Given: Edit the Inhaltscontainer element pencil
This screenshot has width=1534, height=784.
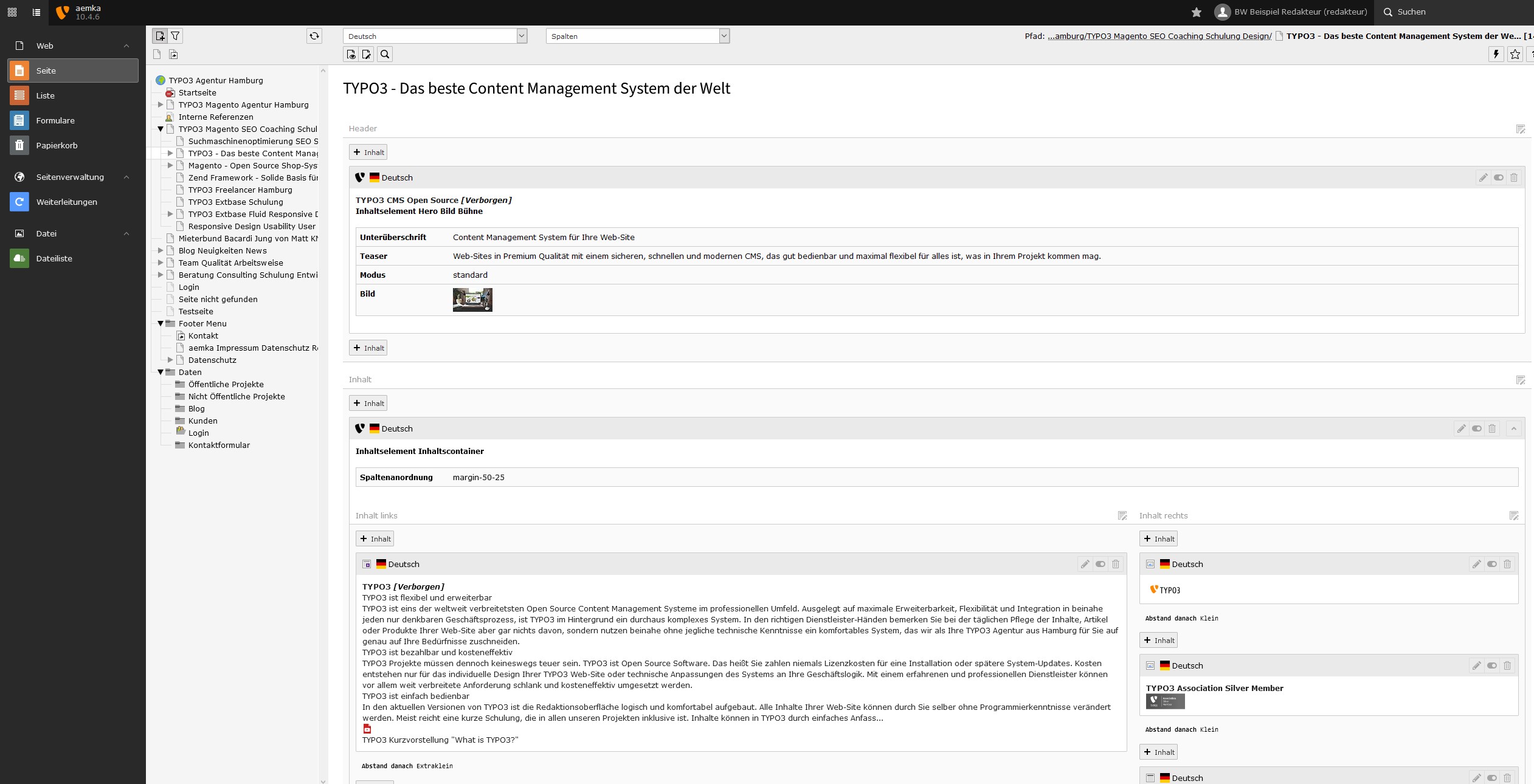Looking at the screenshot, I should coord(1462,428).
